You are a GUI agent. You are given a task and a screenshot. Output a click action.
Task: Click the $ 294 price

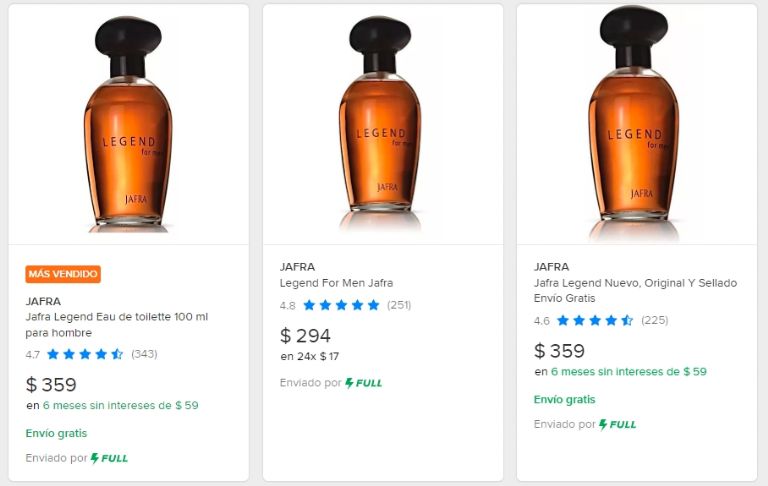point(305,336)
